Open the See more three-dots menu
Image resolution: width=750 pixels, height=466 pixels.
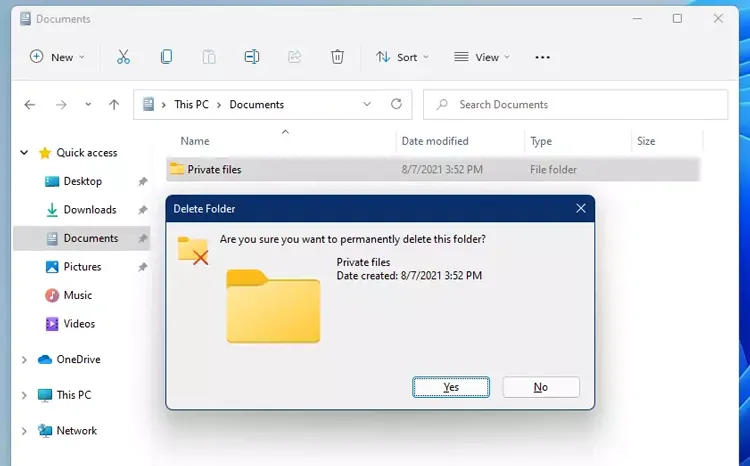click(x=542, y=57)
